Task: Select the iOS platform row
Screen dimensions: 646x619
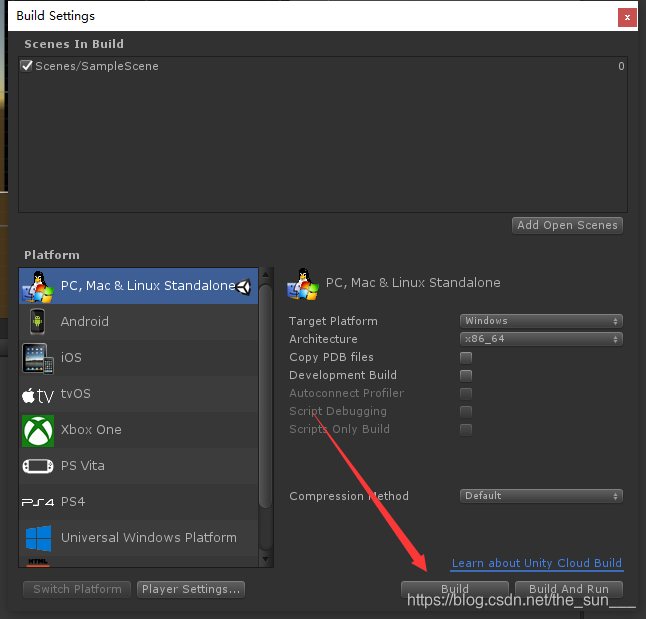Action: [138, 358]
